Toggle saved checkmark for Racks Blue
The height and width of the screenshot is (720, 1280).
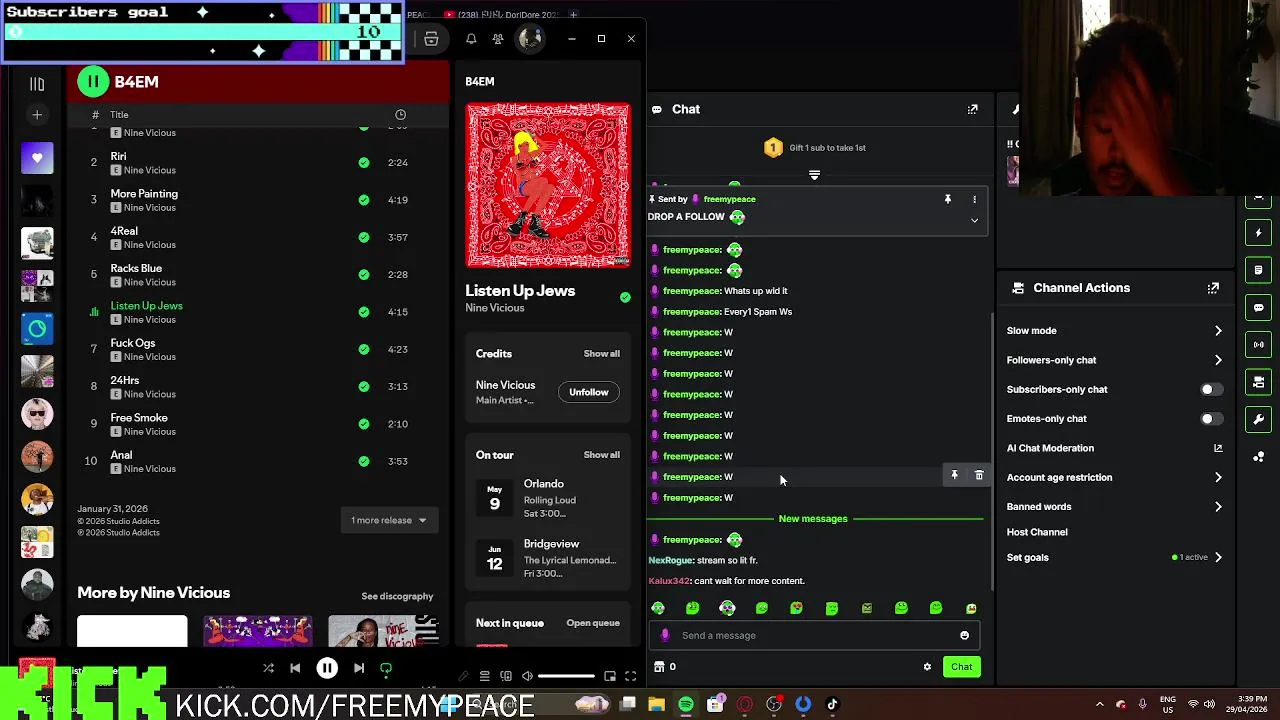tap(364, 274)
